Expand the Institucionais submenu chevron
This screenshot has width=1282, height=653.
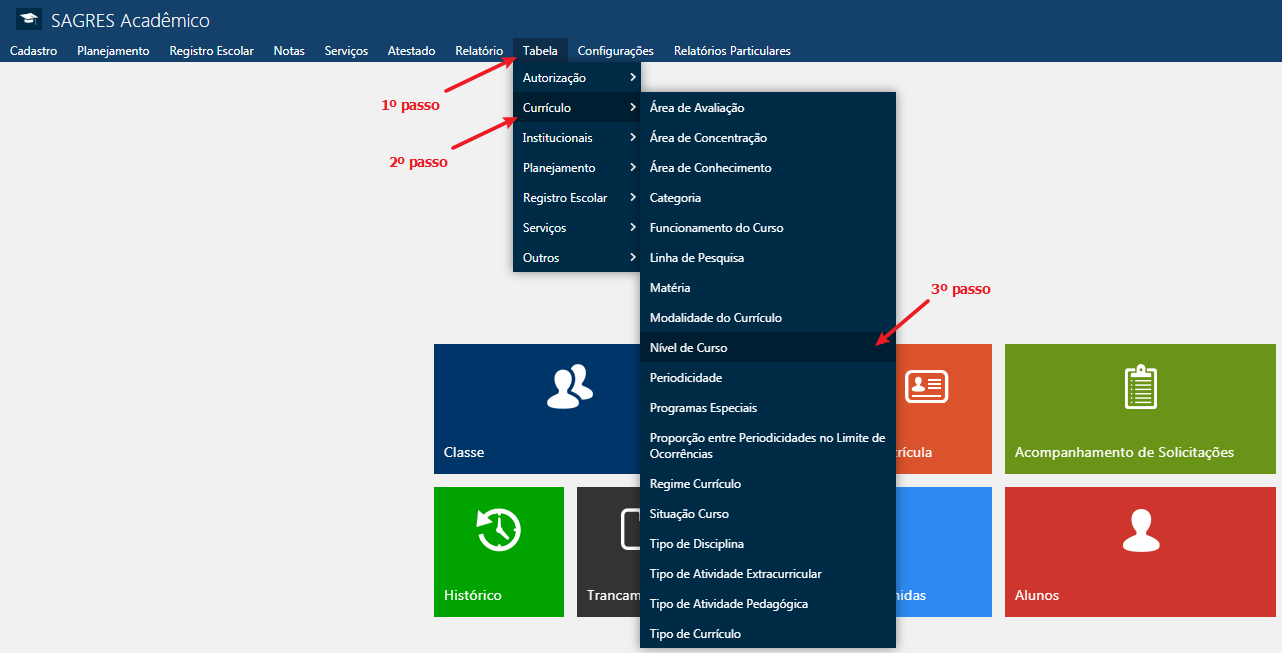pyautogui.click(x=632, y=138)
